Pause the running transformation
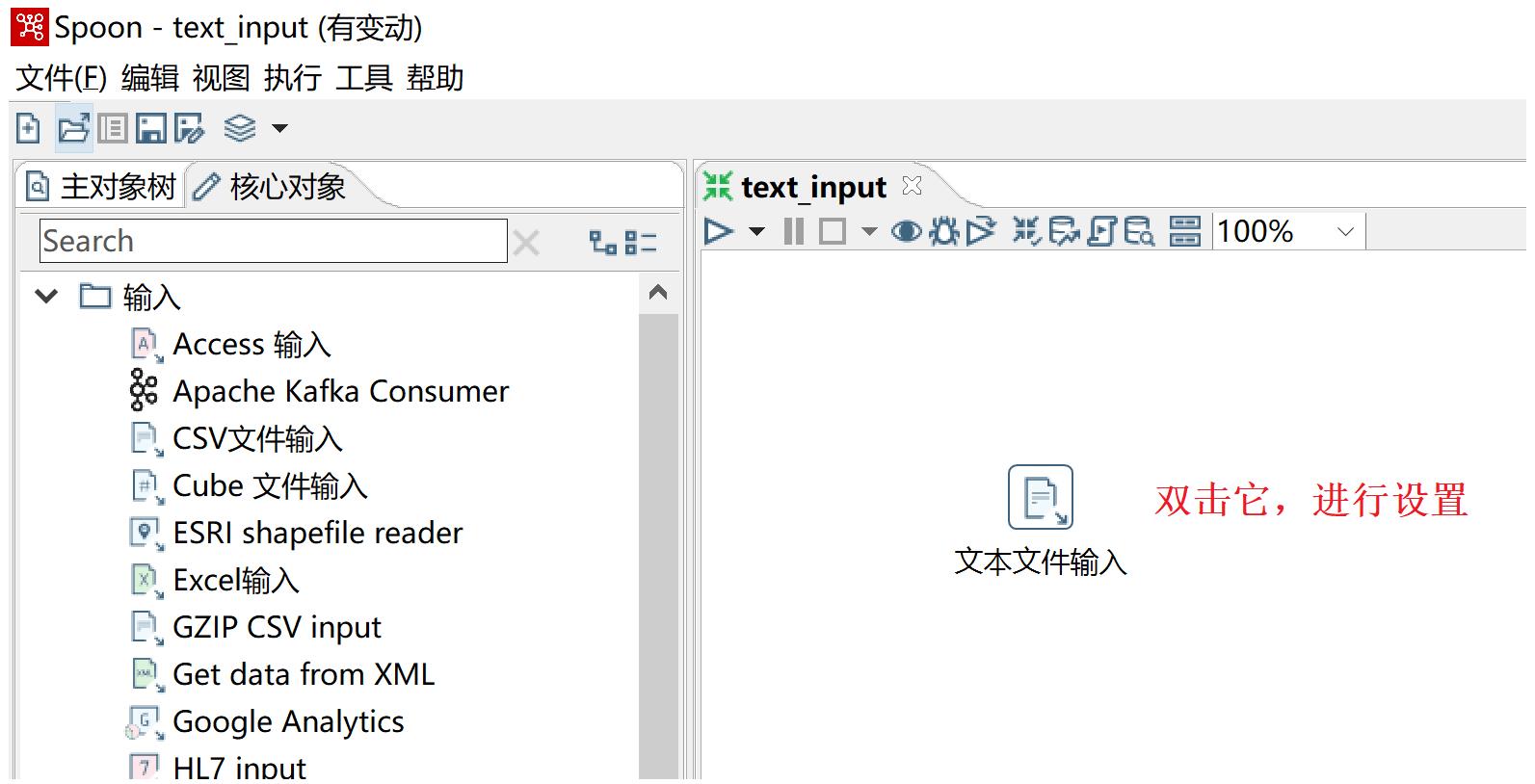1535x784 pixels. tap(794, 231)
